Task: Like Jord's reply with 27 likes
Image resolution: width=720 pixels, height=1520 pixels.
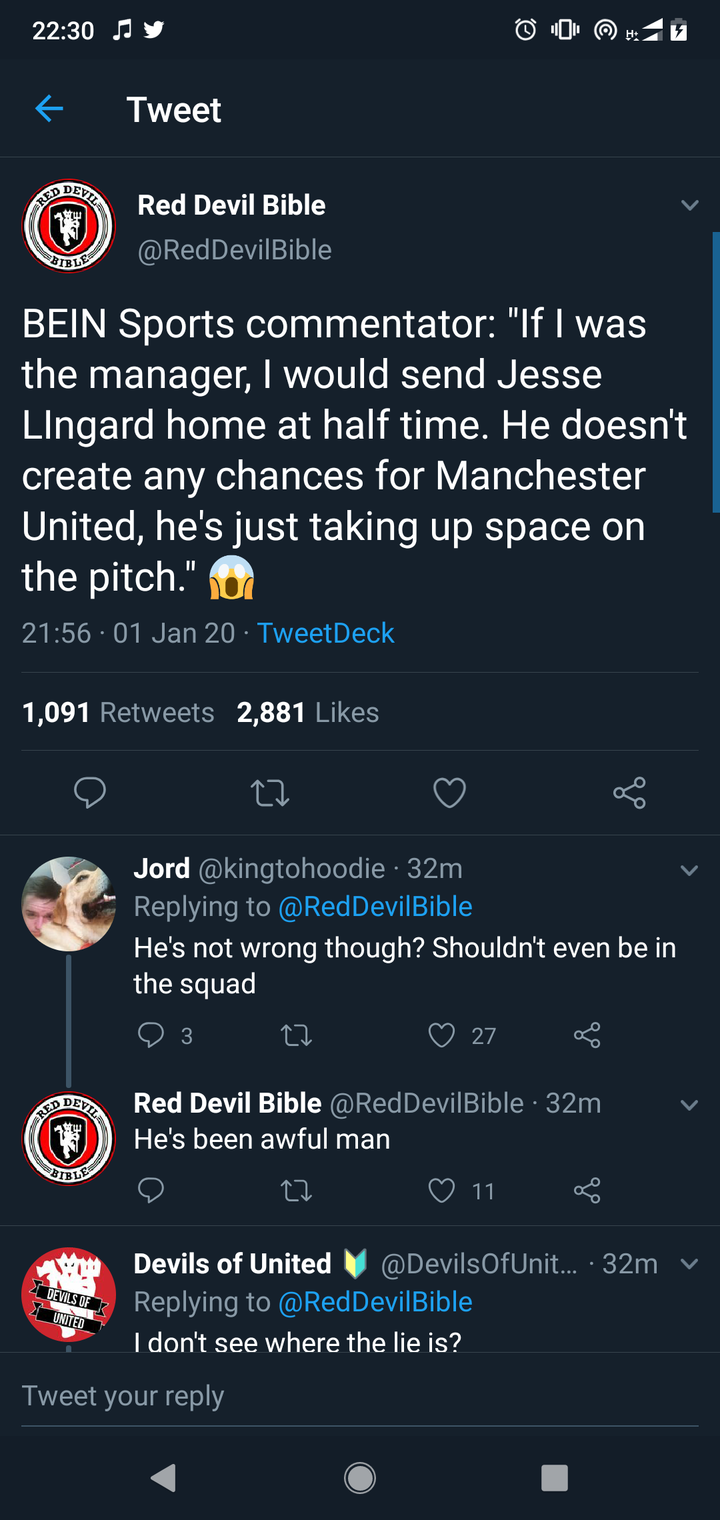Action: 442,1035
